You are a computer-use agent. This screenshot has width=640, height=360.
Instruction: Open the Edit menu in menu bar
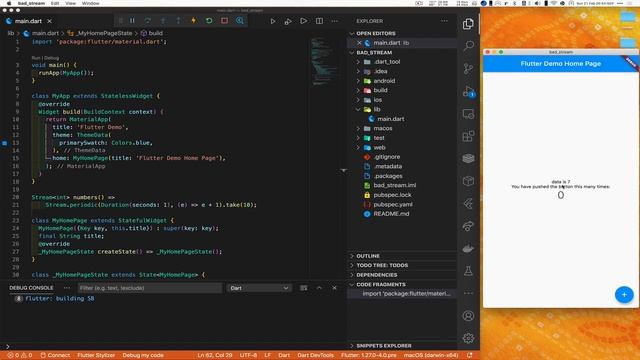55,3
